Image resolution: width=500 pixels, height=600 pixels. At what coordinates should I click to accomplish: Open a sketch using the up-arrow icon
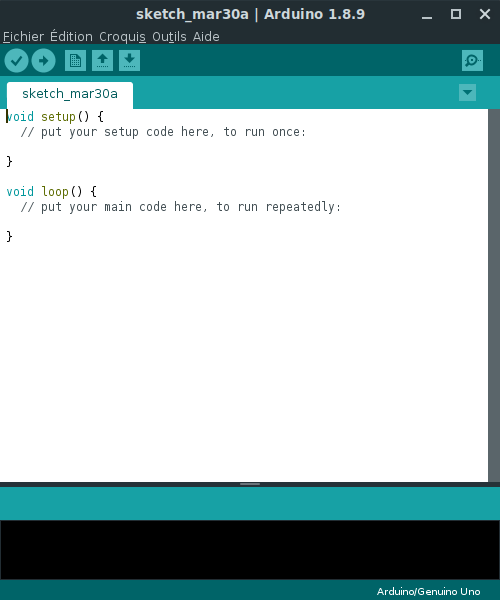click(x=102, y=60)
